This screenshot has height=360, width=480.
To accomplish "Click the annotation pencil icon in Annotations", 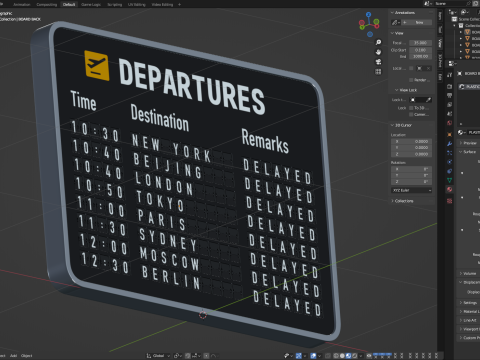I will pyautogui.click(x=395, y=22).
